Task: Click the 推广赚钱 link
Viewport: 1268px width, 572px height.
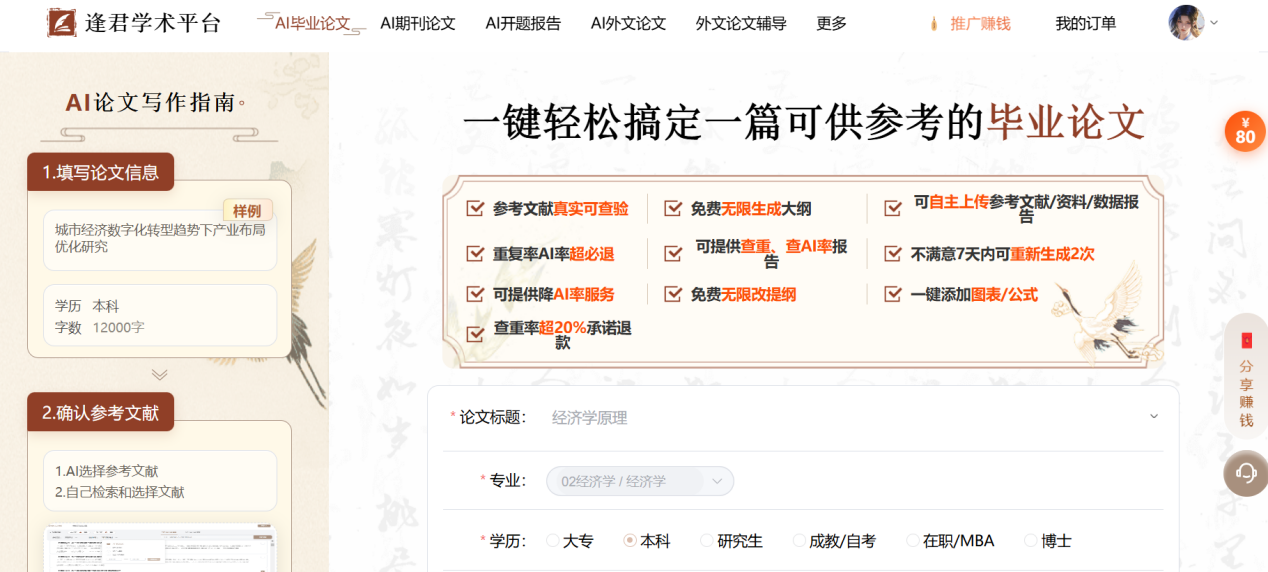Action: tap(980, 23)
